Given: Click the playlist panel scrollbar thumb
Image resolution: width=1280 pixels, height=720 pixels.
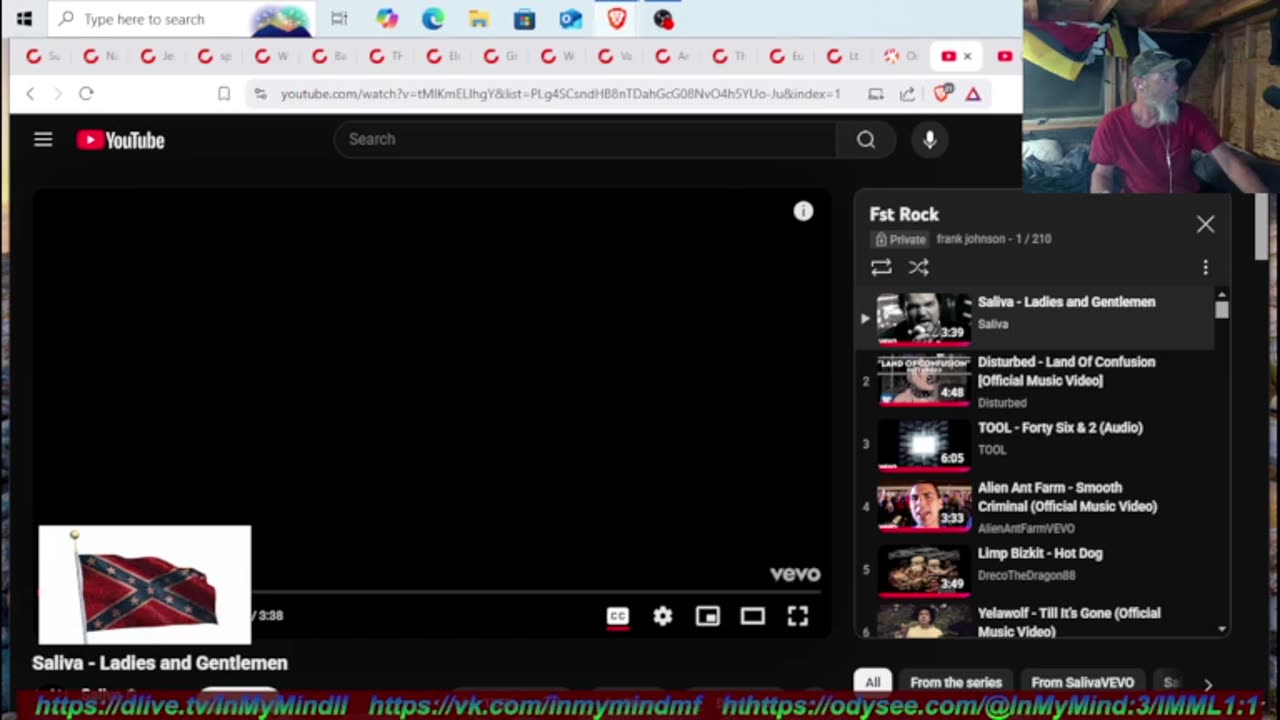Looking at the screenshot, I should pyautogui.click(x=1221, y=309).
